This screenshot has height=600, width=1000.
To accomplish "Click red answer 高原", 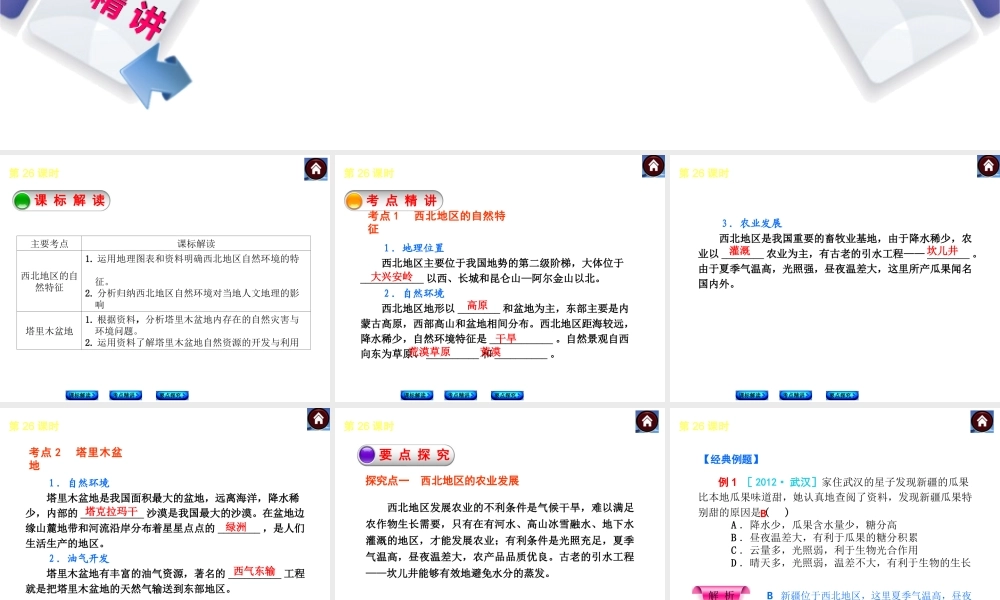I will coord(477,305).
